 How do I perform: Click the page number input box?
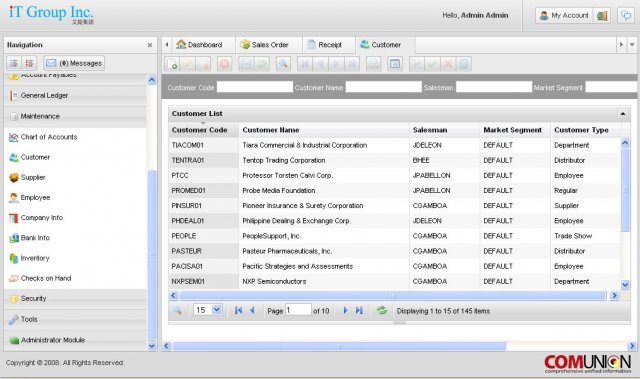click(x=298, y=310)
